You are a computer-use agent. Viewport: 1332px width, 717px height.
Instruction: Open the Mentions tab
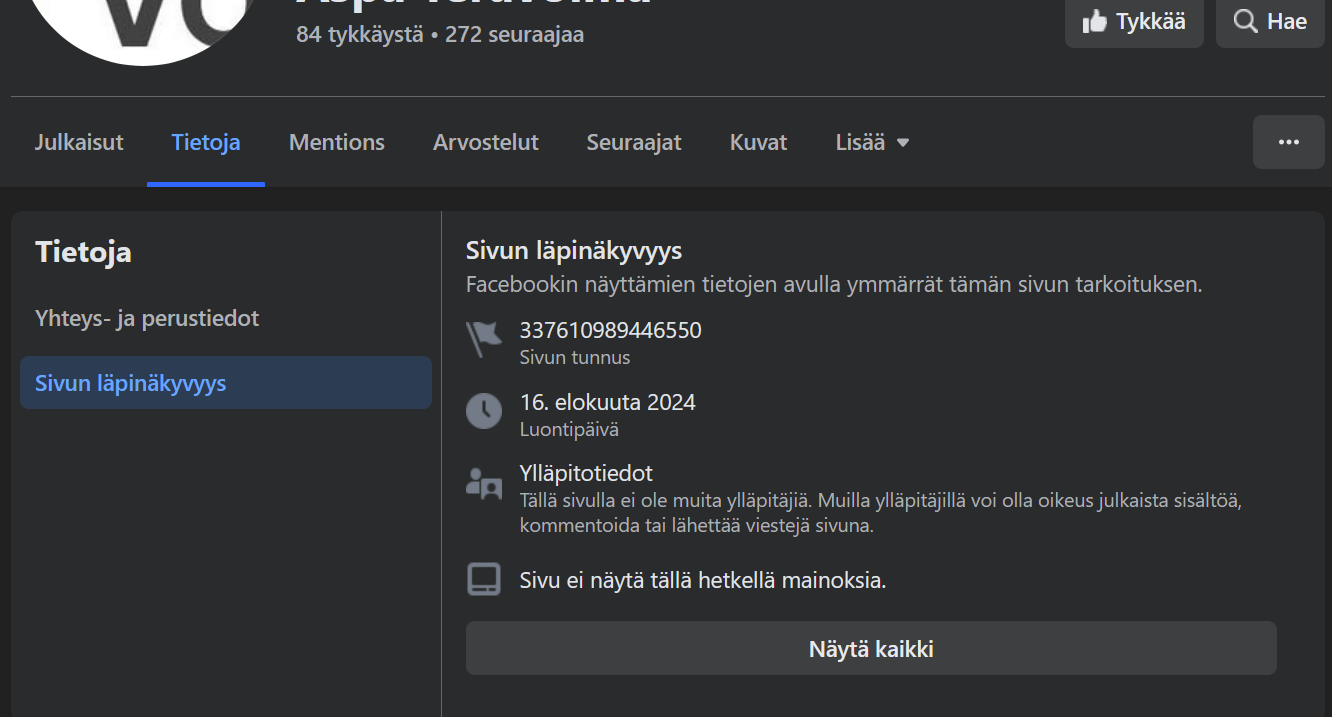click(336, 142)
